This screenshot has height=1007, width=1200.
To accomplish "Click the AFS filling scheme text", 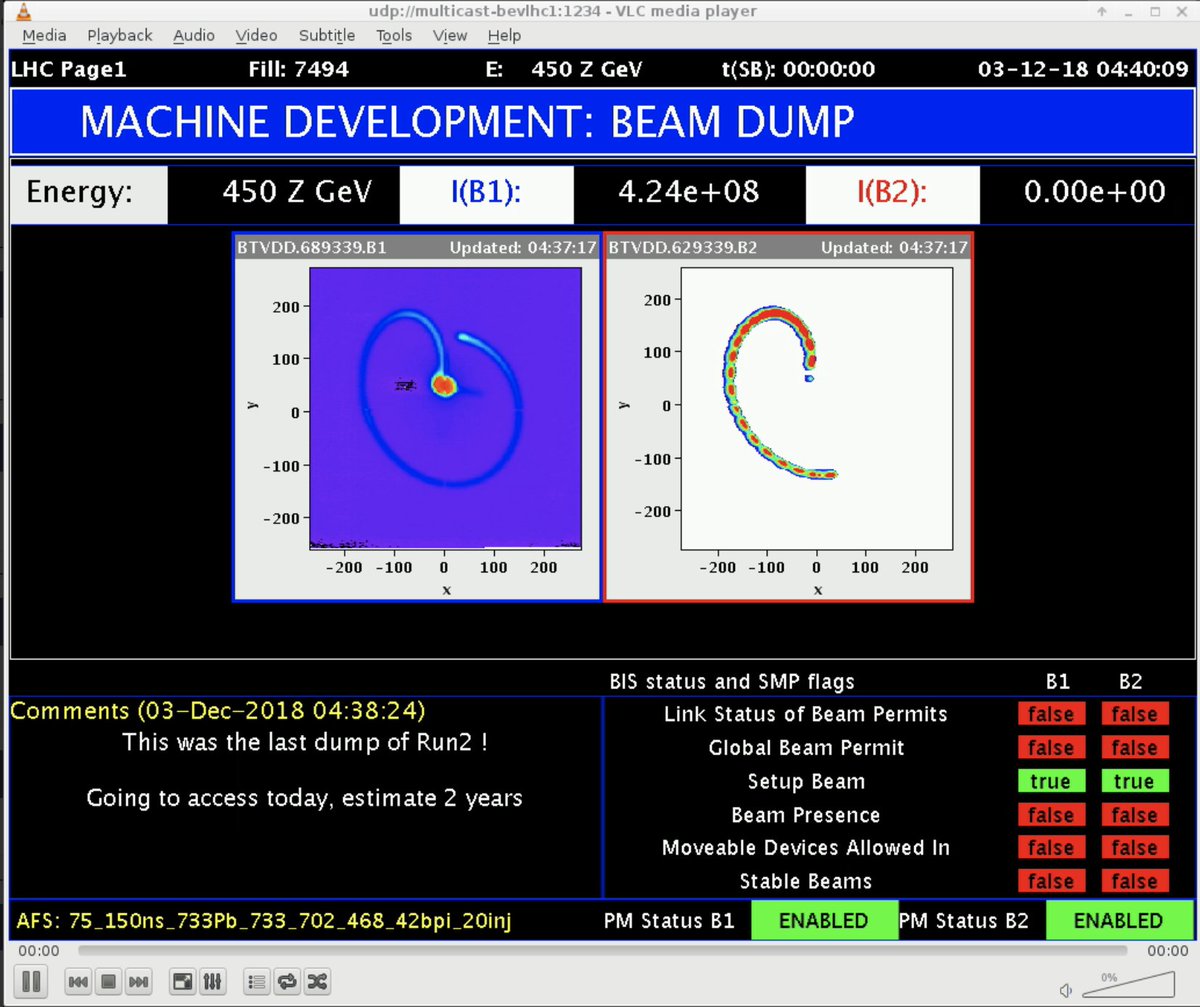I will coord(264,921).
